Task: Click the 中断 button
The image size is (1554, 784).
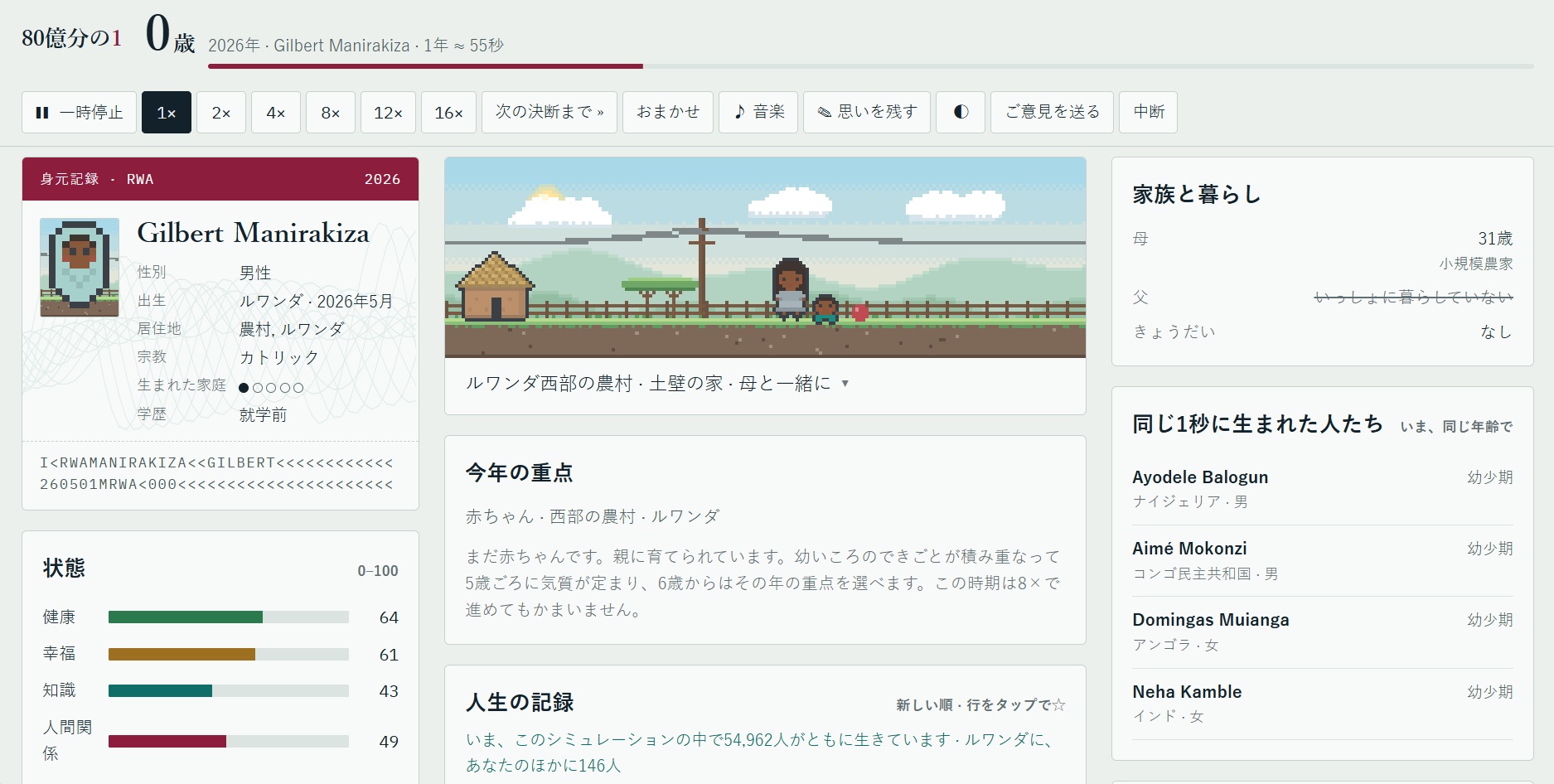Action: click(x=1149, y=112)
